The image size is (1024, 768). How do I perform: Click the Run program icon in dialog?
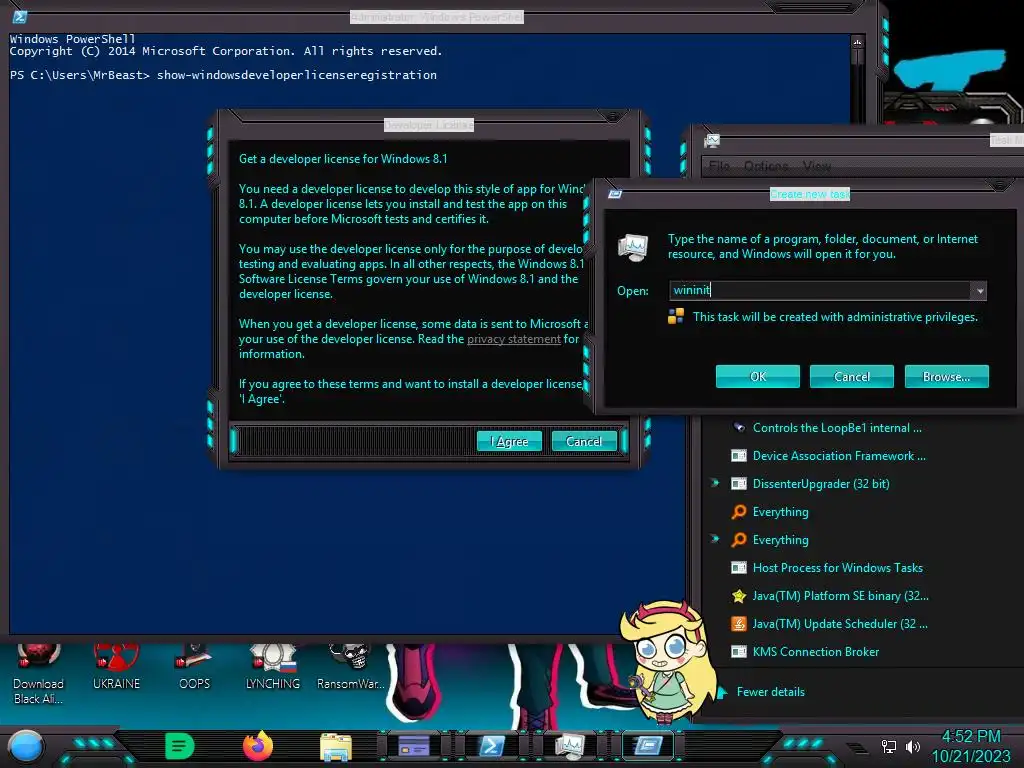pyautogui.click(x=633, y=247)
